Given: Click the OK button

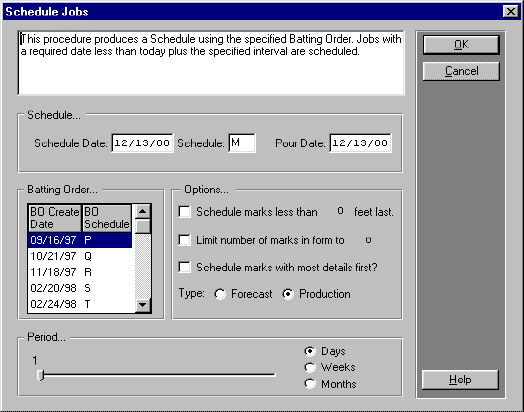Looking at the screenshot, I should (x=461, y=44).
